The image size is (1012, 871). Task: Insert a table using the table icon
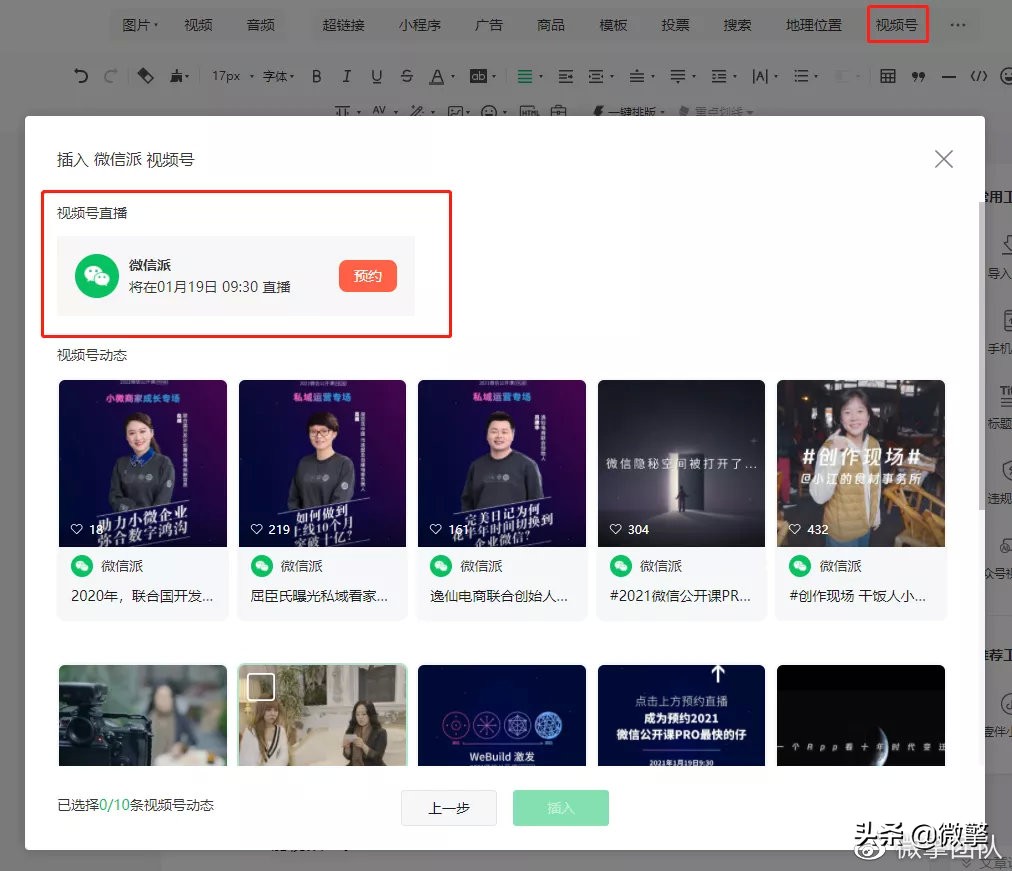887,75
